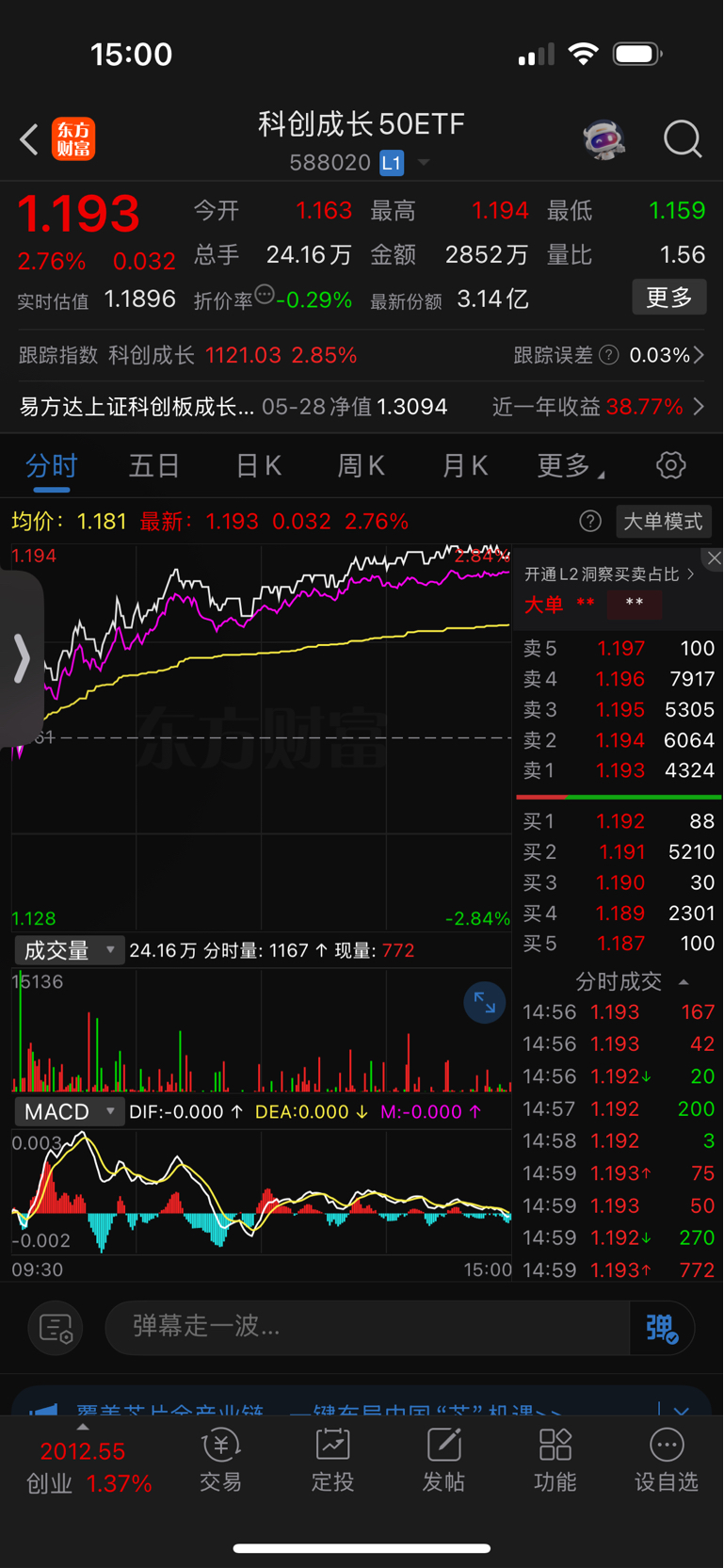The width and height of the screenshot is (724, 1568).
Task: Switch to the 周K tab
Action: 362,465
